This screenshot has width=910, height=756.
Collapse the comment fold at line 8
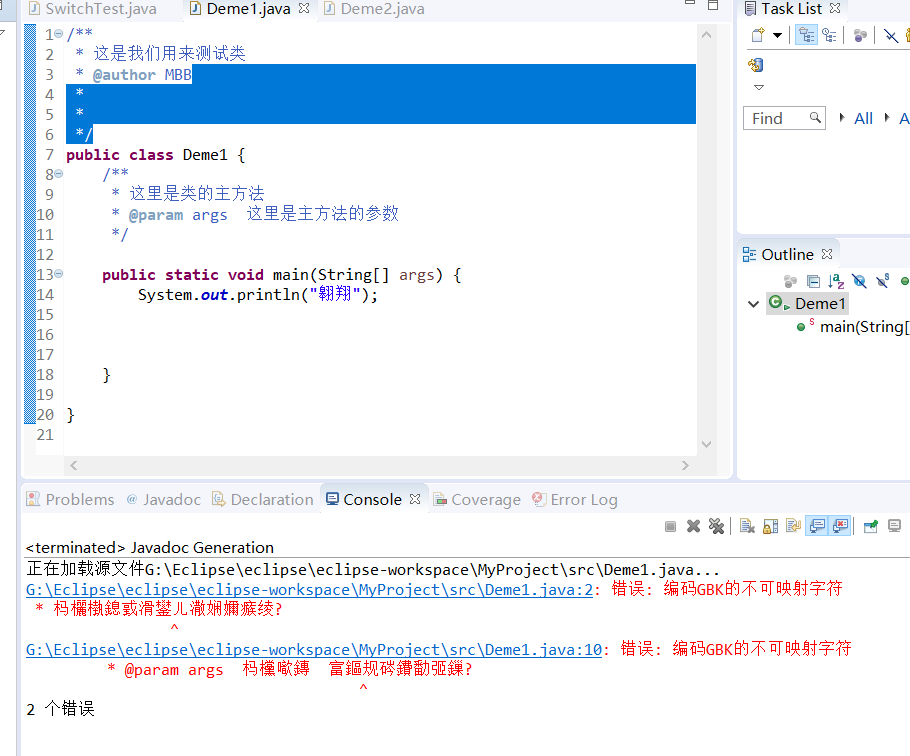coord(59,173)
